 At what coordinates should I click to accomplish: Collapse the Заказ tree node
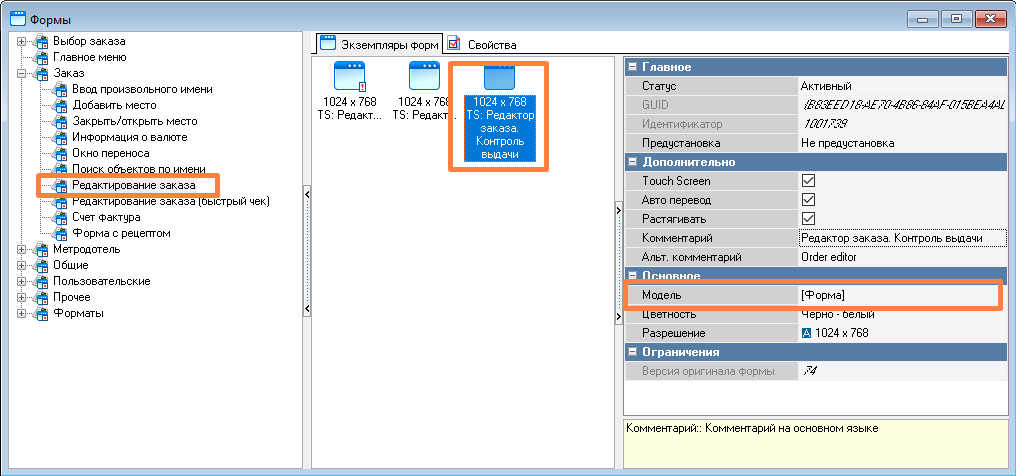(23, 73)
